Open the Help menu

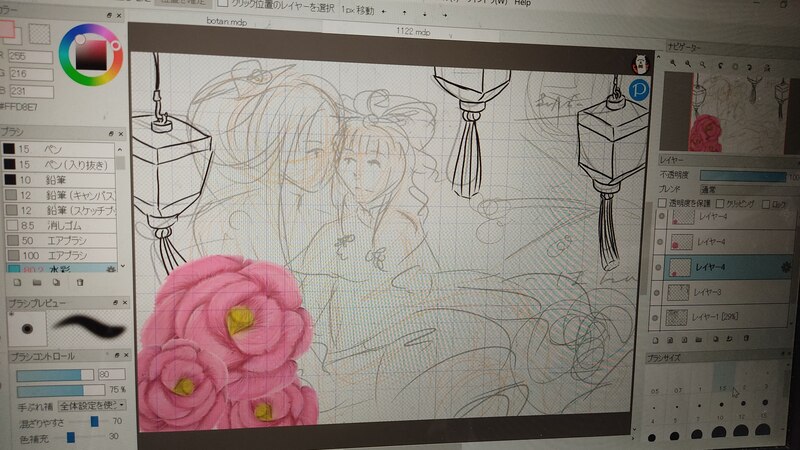pos(522,3)
